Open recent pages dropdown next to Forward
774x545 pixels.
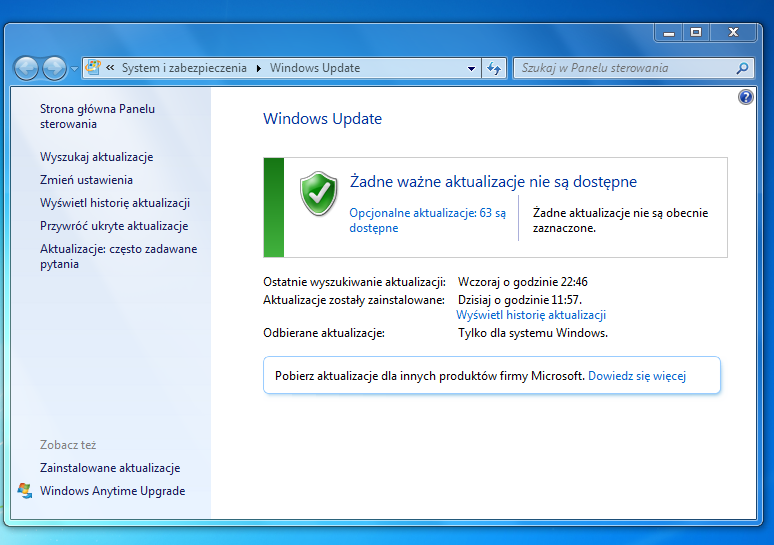[x=74, y=69]
